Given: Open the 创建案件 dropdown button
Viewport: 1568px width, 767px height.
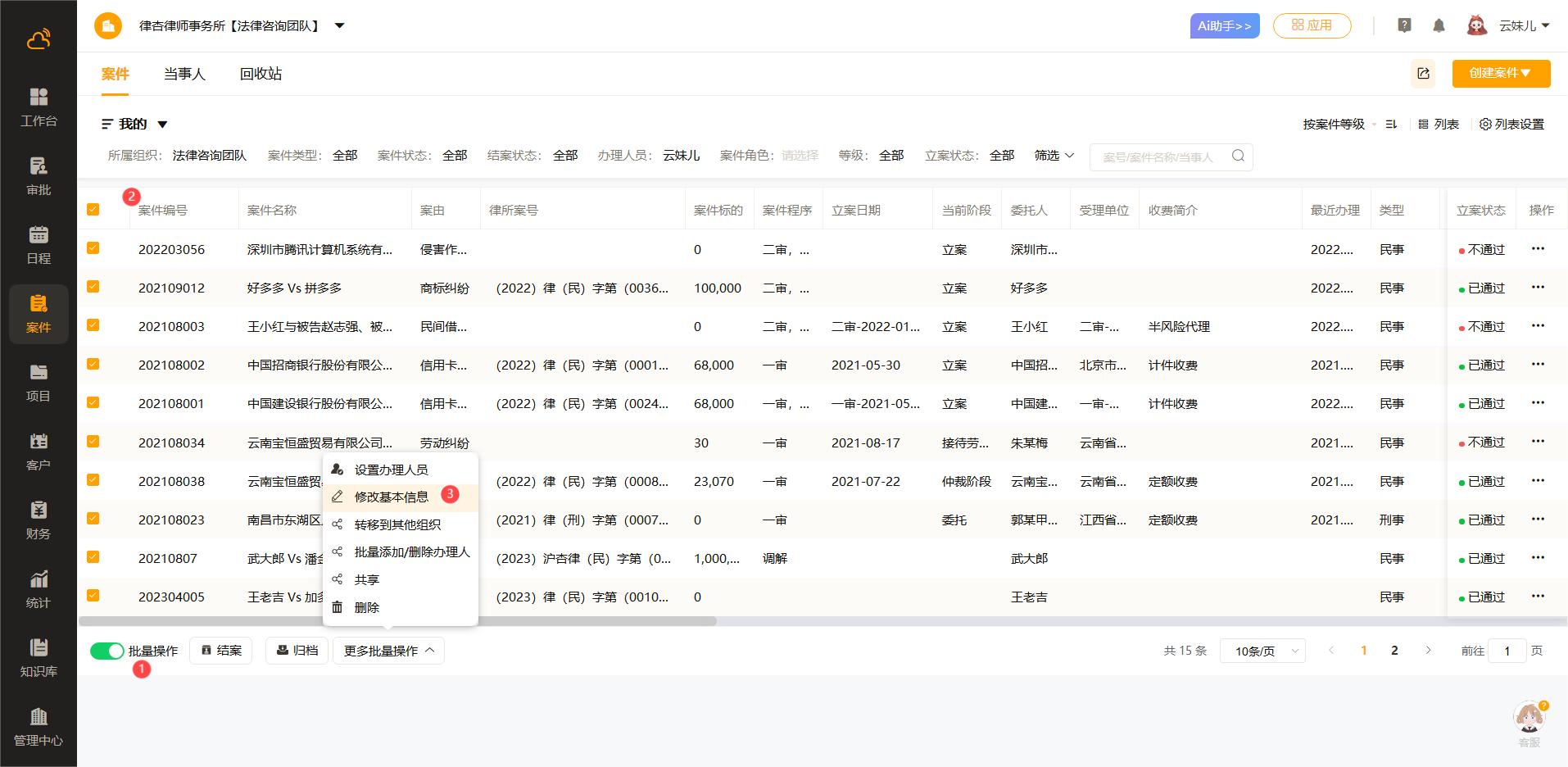Looking at the screenshot, I should pos(1501,74).
